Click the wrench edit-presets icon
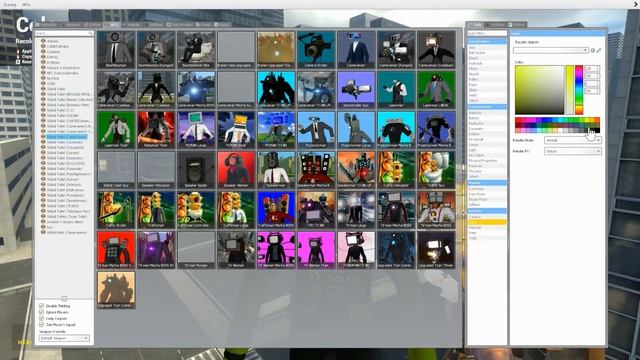The image size is (640, 360). click(x=599, y=50)
